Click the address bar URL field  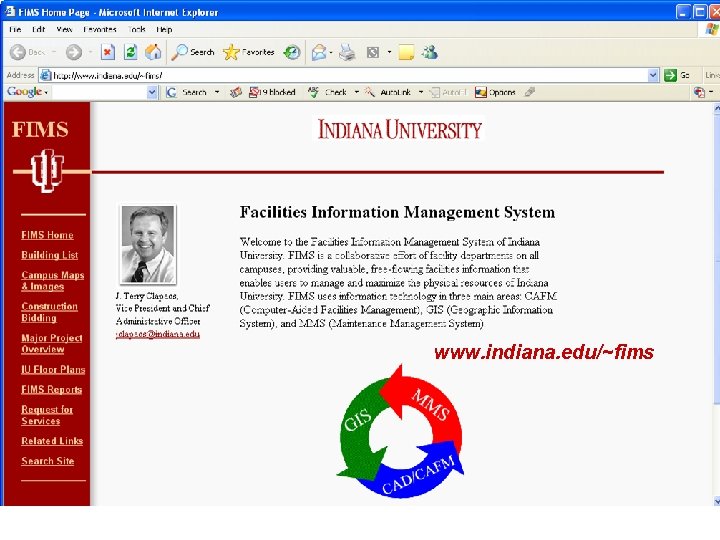pos(349,75)
